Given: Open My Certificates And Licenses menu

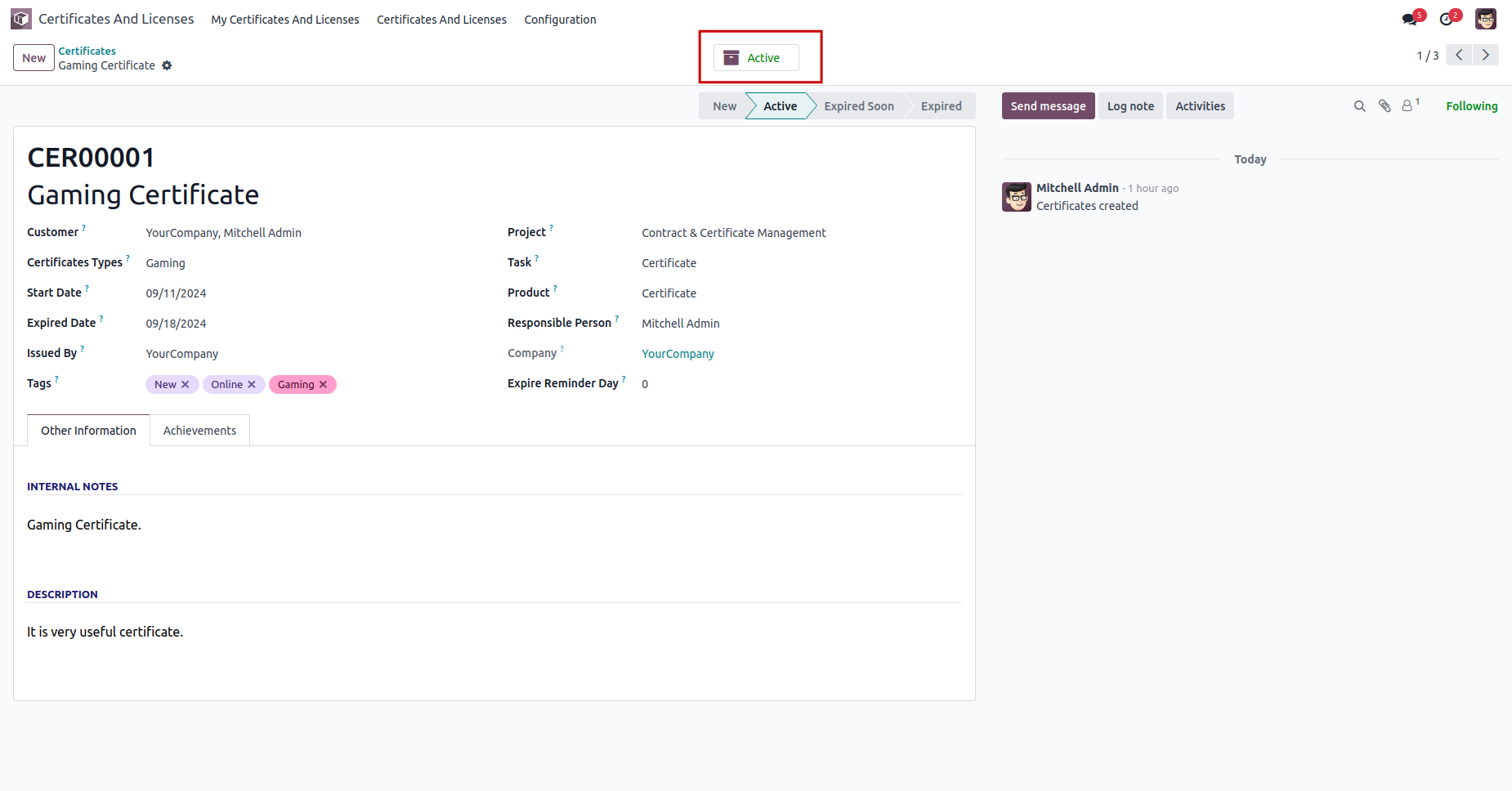Looking at the screenshot, I should click(284, 20).
